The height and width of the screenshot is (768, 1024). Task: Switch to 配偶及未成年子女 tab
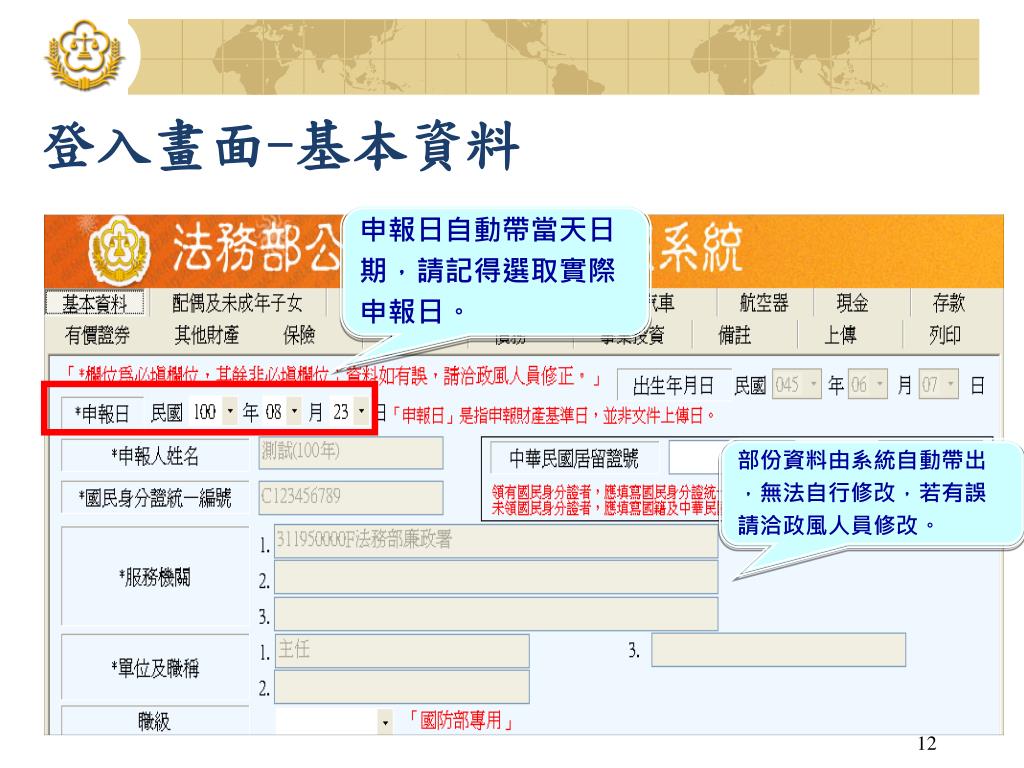tap(237, 303)
